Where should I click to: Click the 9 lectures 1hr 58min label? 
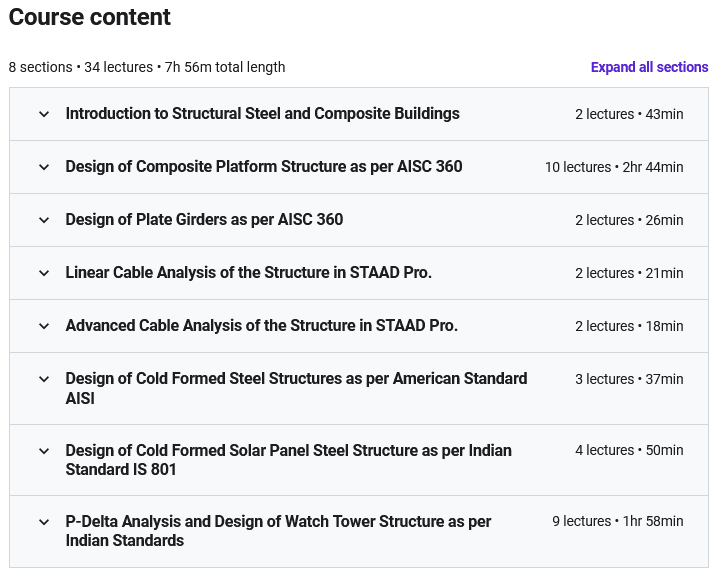[617, 521]
